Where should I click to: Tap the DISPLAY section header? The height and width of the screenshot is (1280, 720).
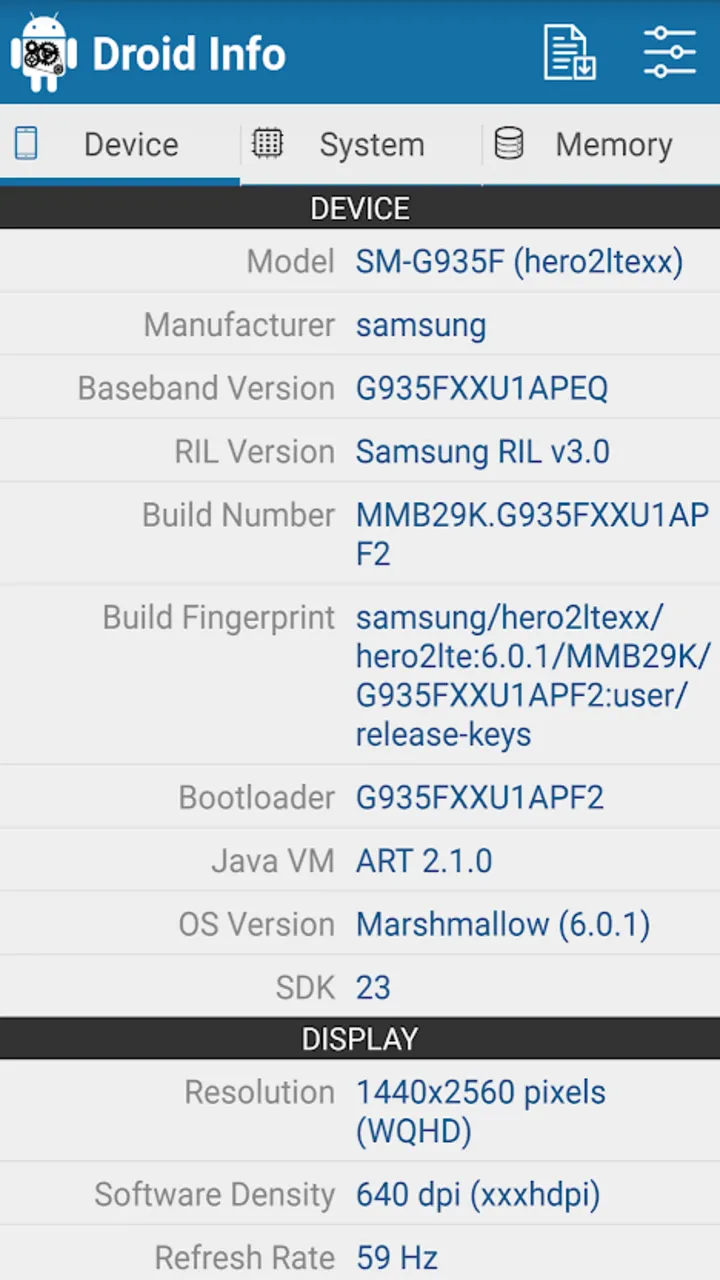click(x=360, y=1039)
